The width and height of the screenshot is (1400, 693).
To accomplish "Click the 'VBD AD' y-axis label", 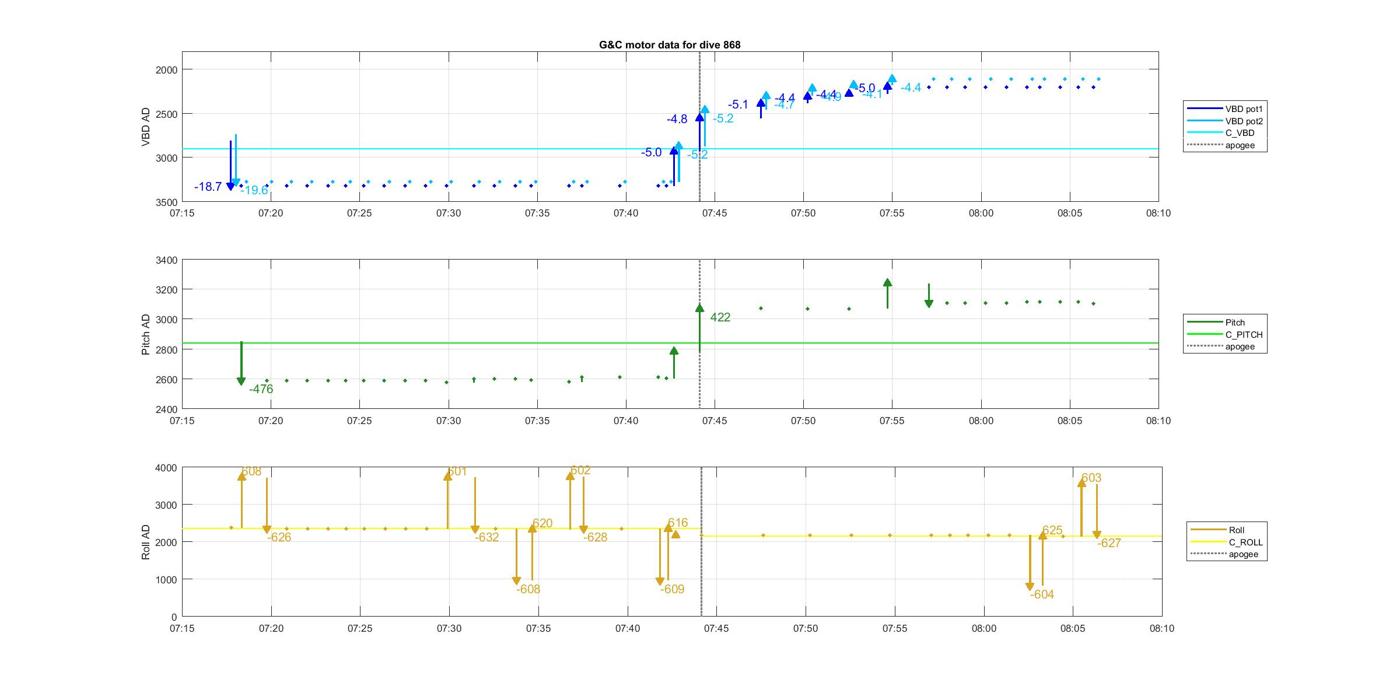I will (x=146, y=128).
